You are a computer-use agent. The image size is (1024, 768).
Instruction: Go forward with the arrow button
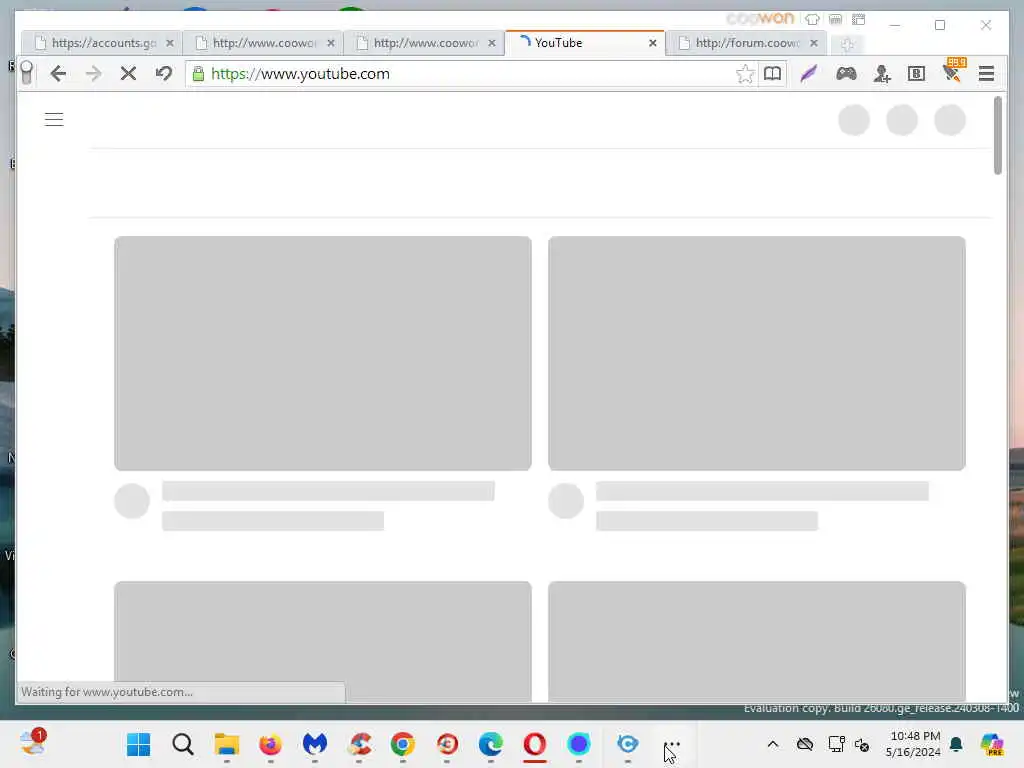(93, 74)
